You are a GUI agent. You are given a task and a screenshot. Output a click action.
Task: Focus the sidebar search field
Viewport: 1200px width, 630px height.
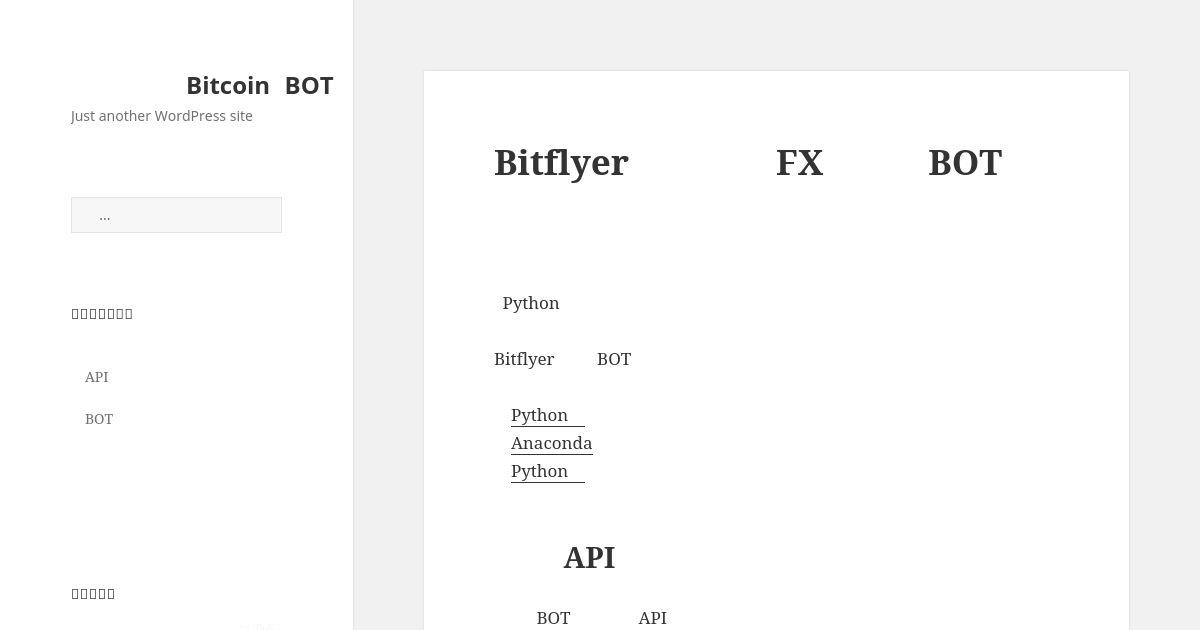click(x=176, y=215)
